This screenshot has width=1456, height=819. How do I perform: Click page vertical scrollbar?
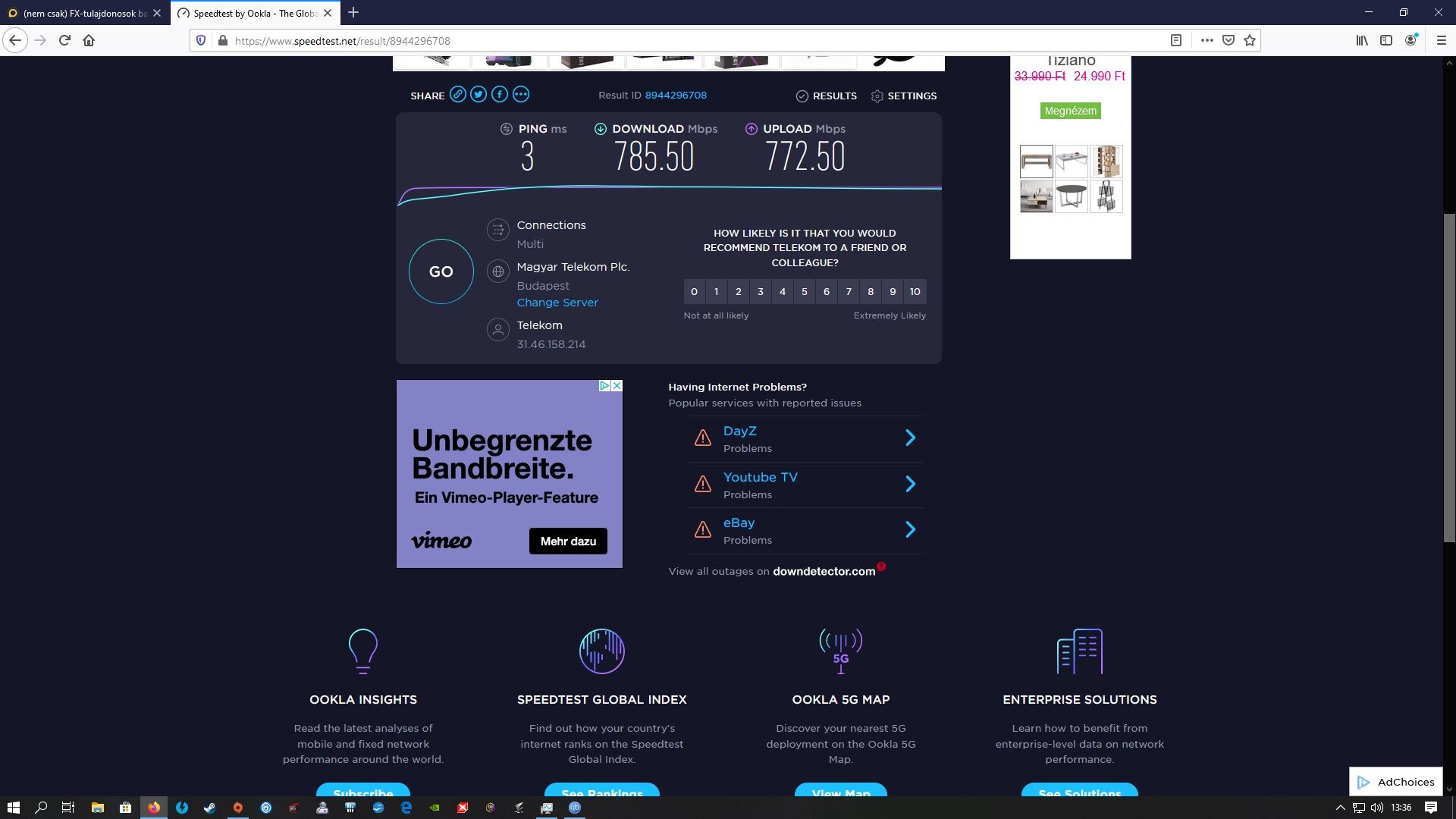(1449, 378)
